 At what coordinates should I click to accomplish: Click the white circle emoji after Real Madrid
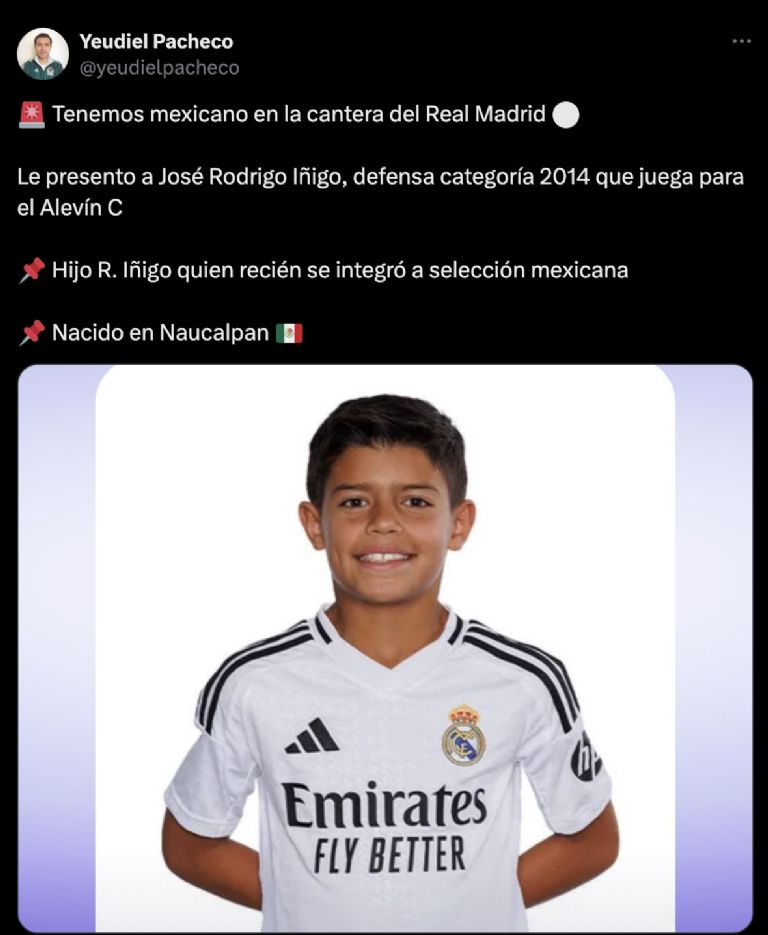[x=566, y=115]
